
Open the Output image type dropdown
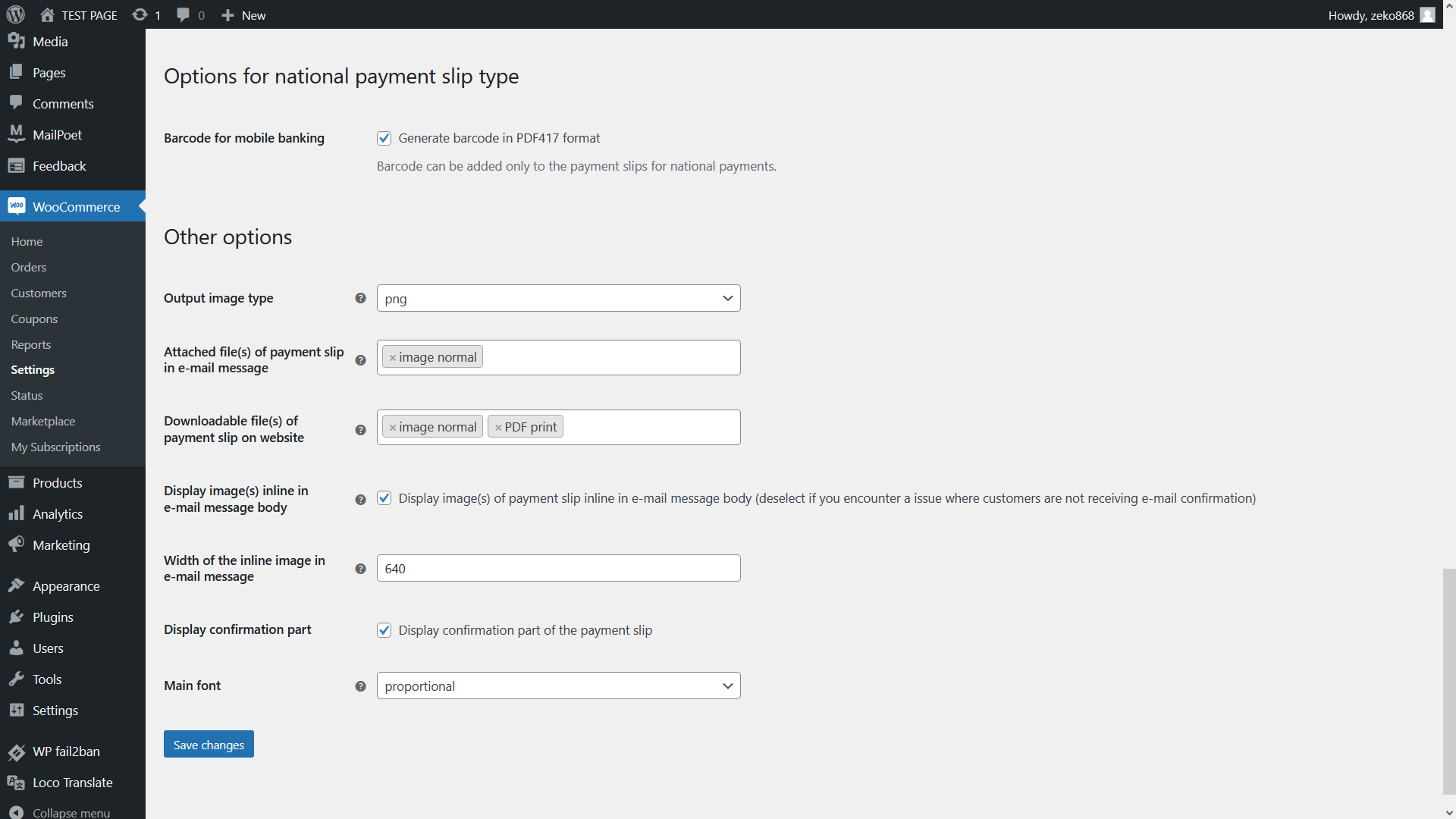click(558, 298)
